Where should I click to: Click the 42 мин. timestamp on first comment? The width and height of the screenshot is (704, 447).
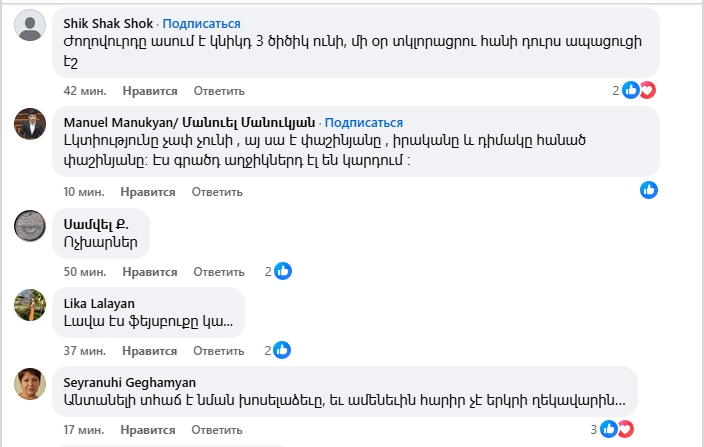pyautogui.click(x=84, y=91)
